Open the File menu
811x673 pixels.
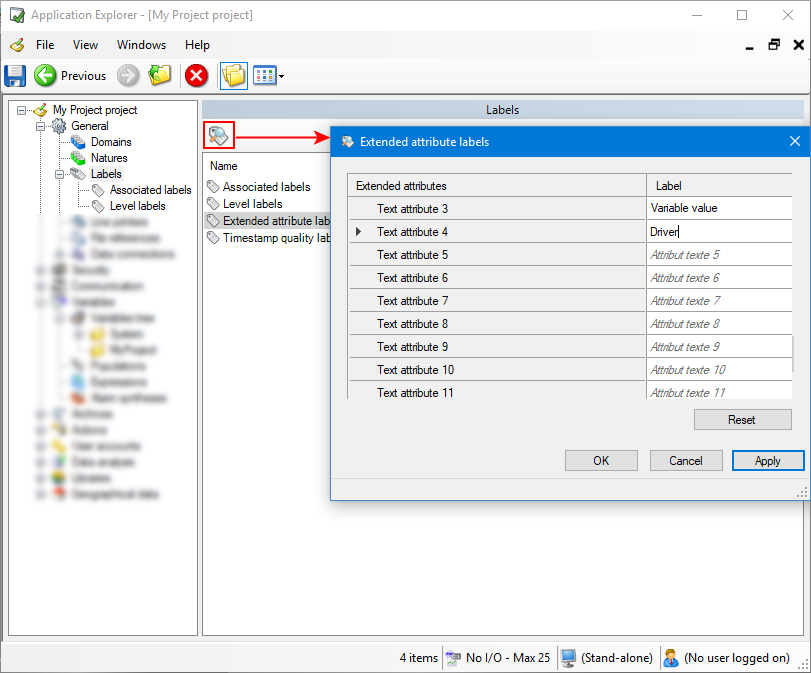click(45, 45)
